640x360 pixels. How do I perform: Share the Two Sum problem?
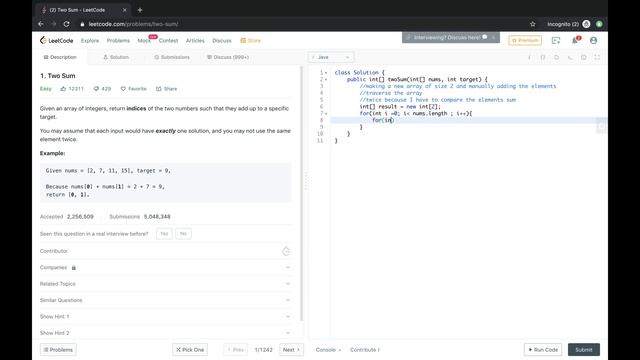coord(167,89)
